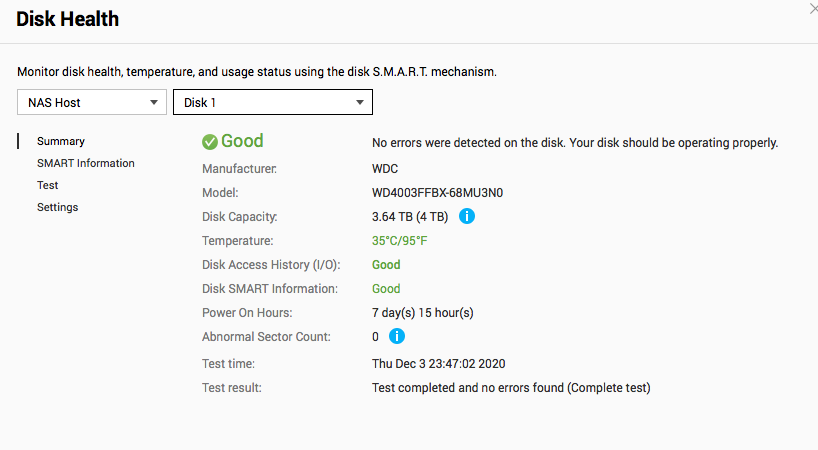818x450 pixels.
Task: Click the Disk Capacity info icon
Action: point(467,216)
